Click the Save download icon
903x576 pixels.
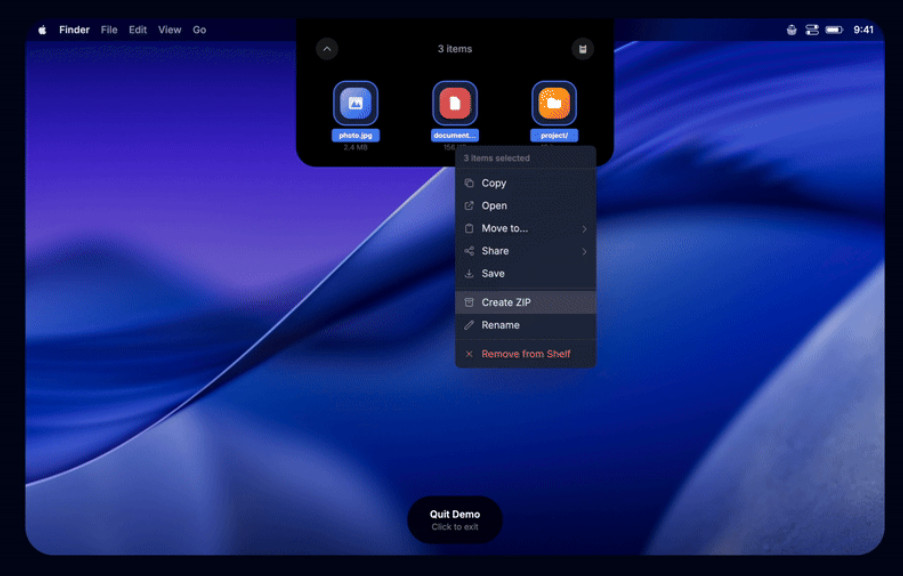469,274
